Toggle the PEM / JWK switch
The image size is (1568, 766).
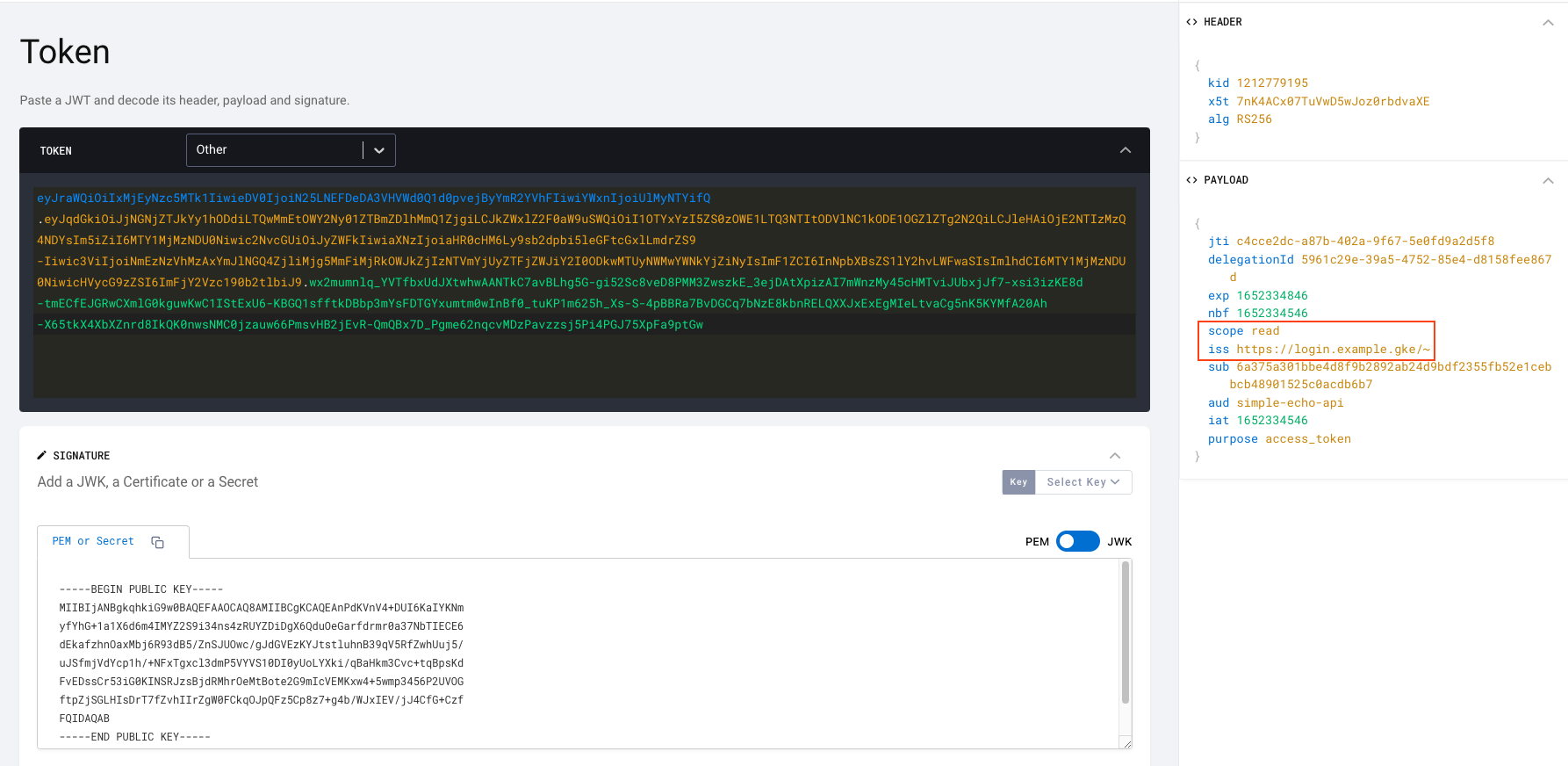pyautogui.click(x=1077, y=541)
